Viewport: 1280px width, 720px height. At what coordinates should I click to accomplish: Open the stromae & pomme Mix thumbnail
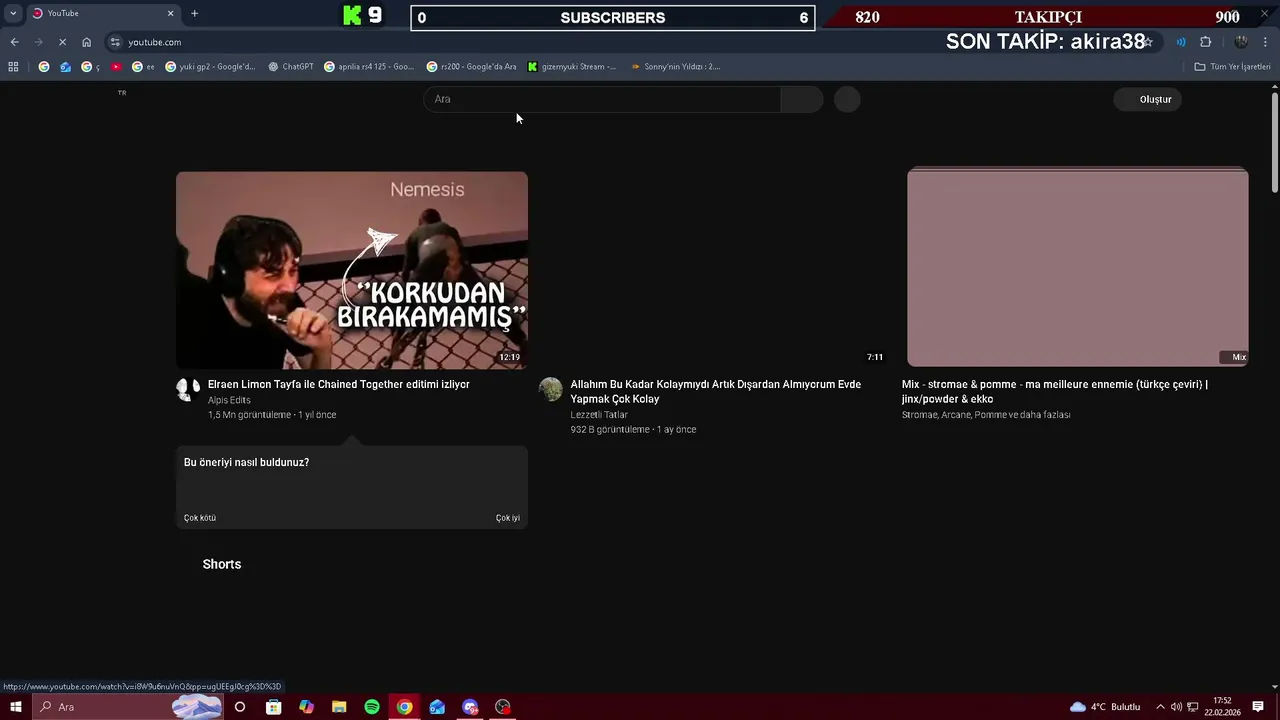point(1077,267)
